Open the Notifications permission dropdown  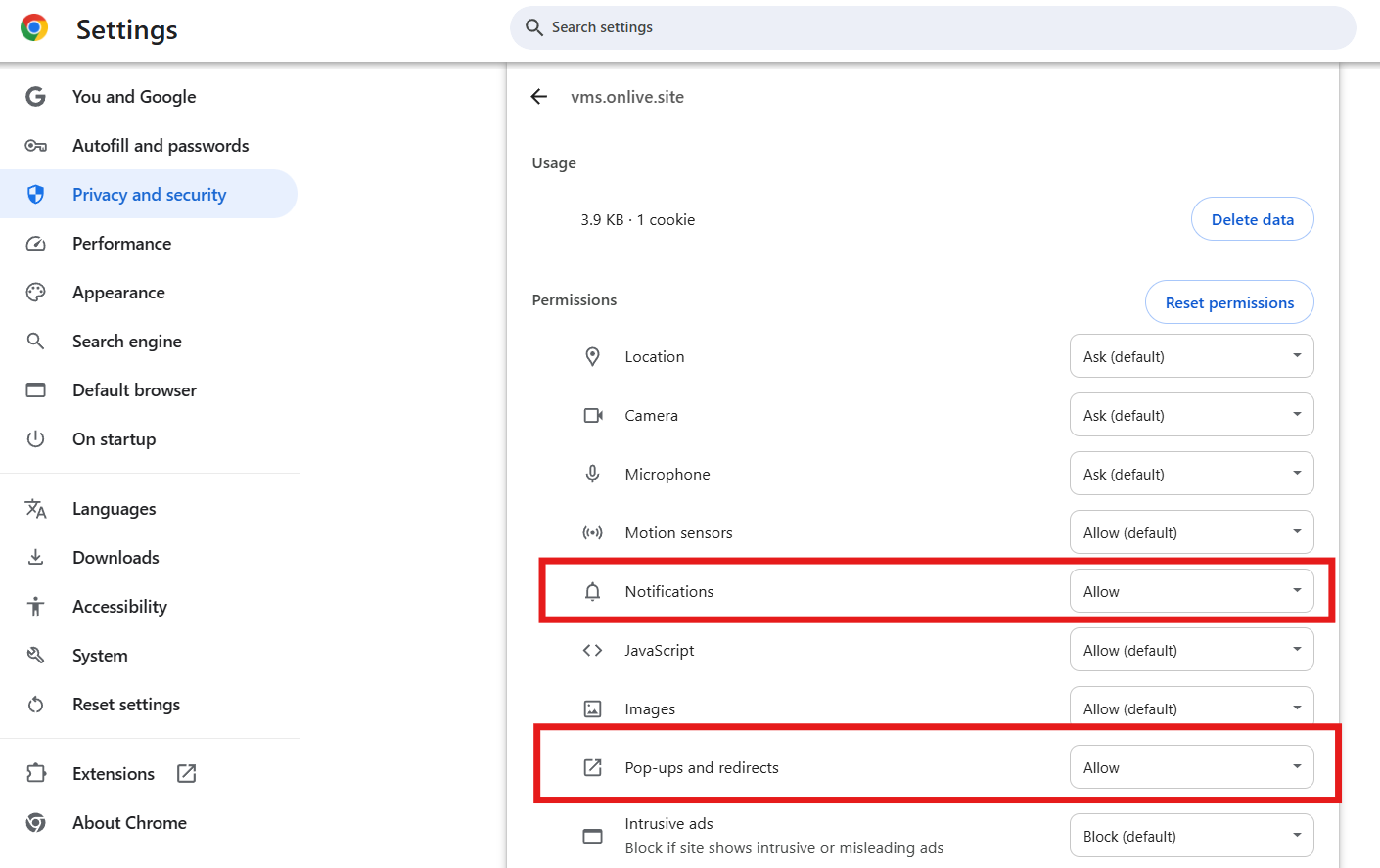pyautogui.click(x=1191, y=592)
